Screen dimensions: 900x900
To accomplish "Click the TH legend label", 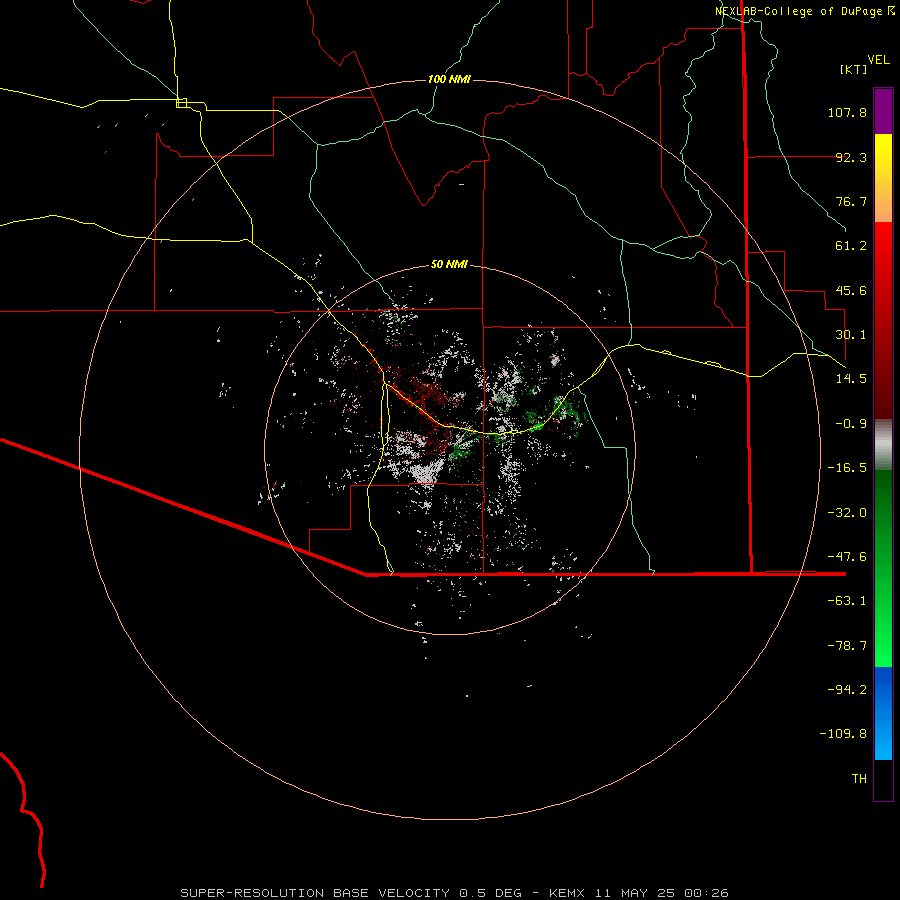I will click(859, 779).
